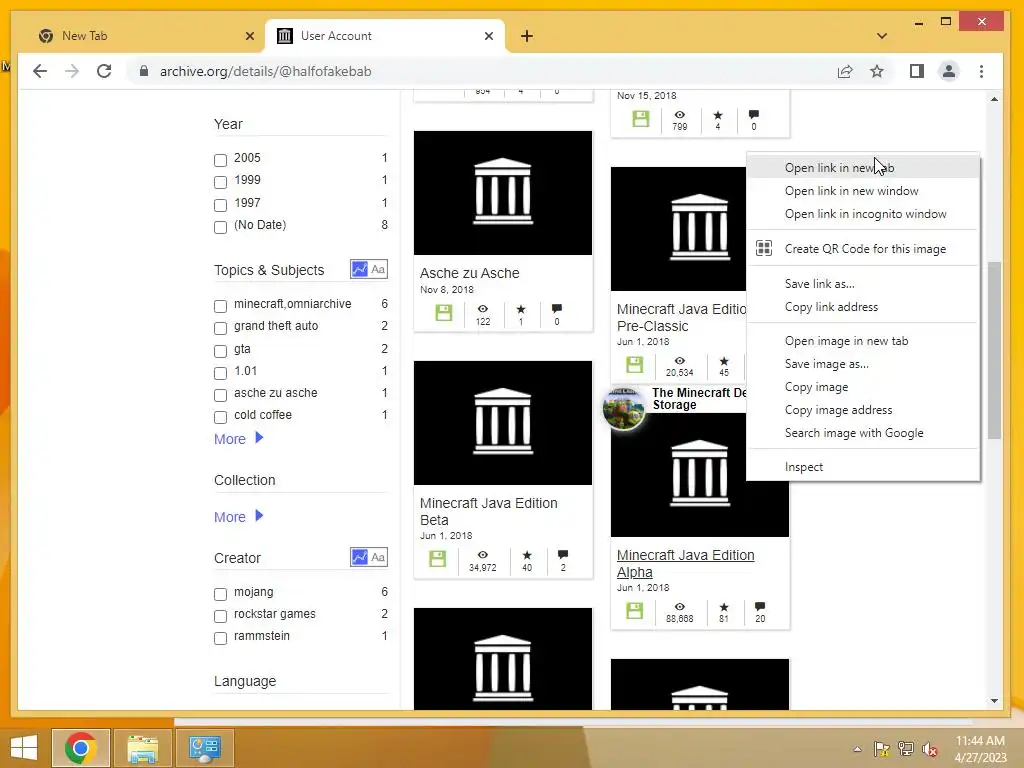
Task: Click the browser forward arrow
Action: click(72, 71)
